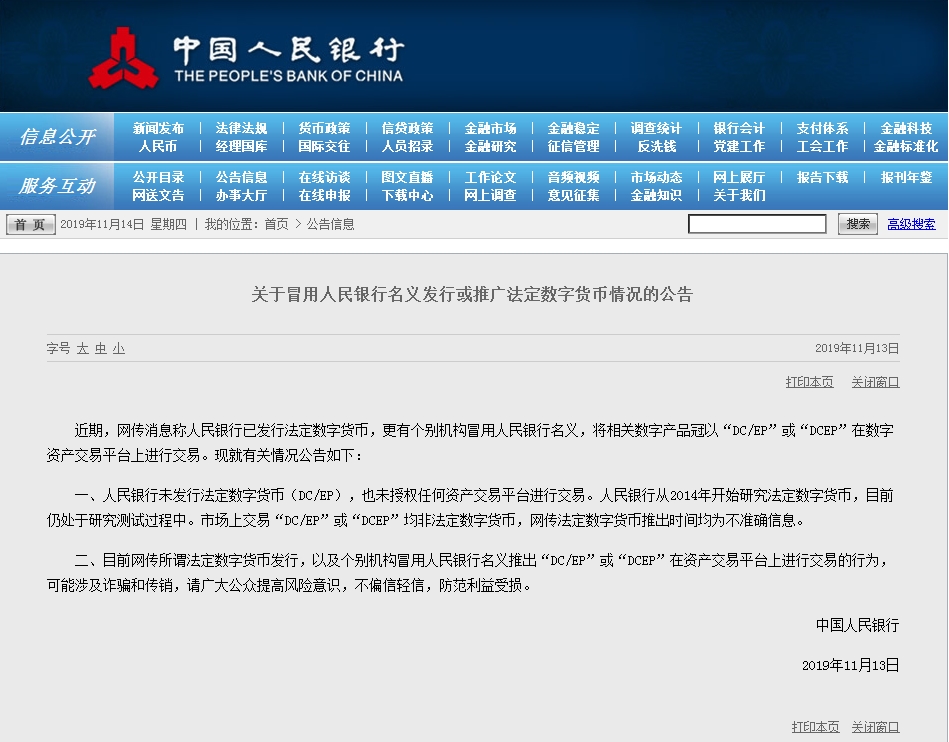Click 首页 in the breadcrumb path
This screenshot has width=949, height=742.
pyautogui.click(x=276, y=225)
